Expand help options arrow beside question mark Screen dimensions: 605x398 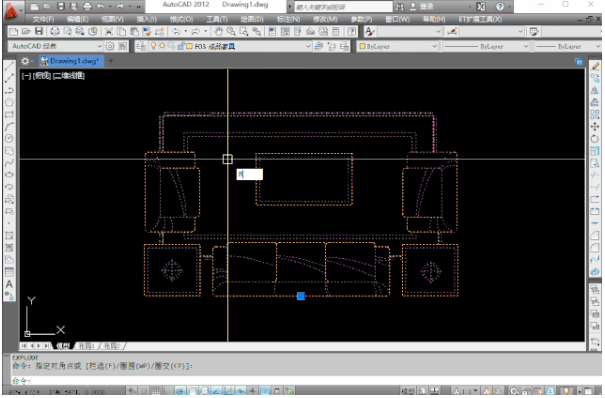[x=509, y=7]
